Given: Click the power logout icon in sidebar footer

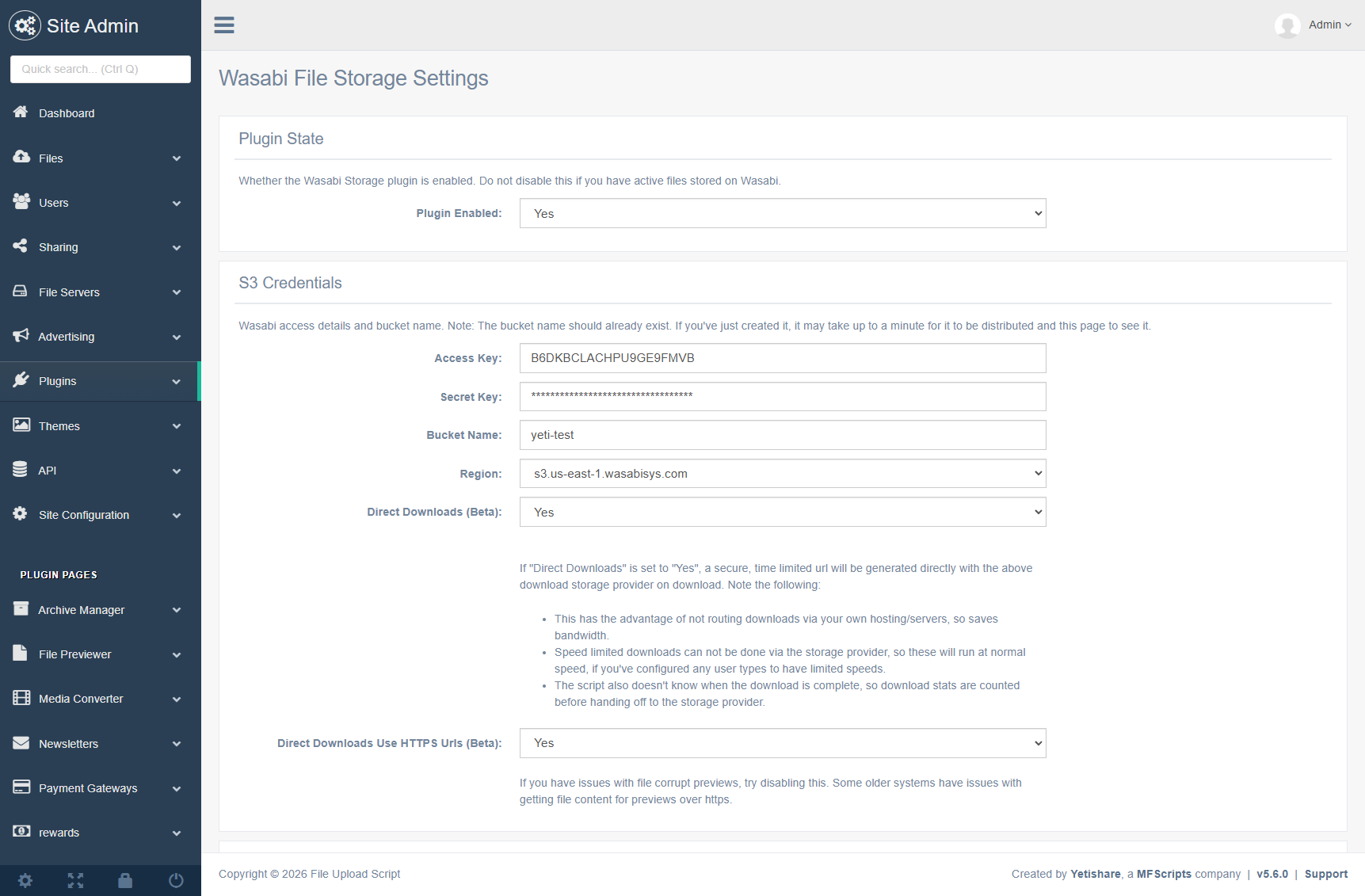Looking at the screenshot, I should click(176, 880).
